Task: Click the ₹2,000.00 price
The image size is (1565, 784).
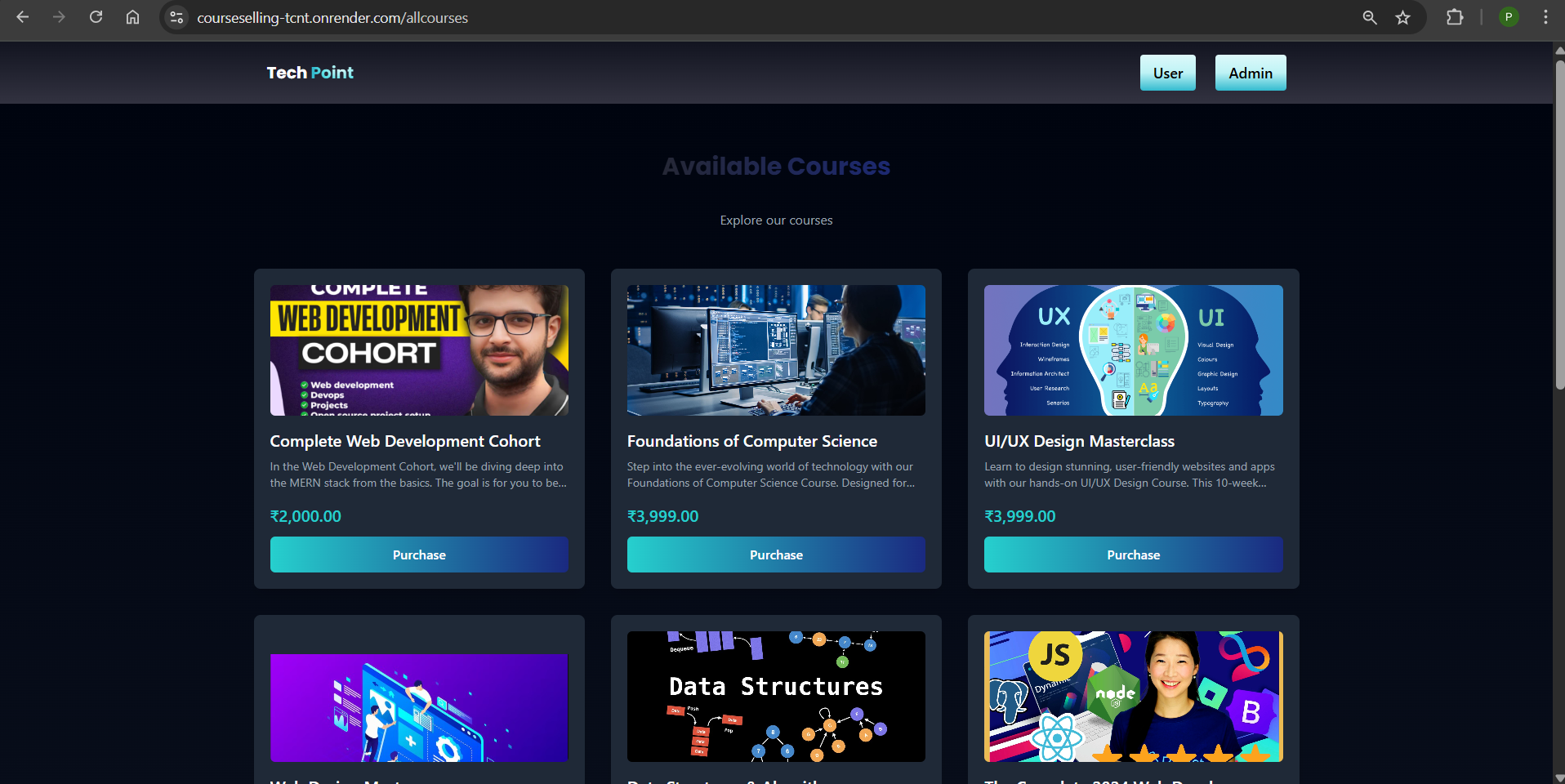Action: pos(305,516)
